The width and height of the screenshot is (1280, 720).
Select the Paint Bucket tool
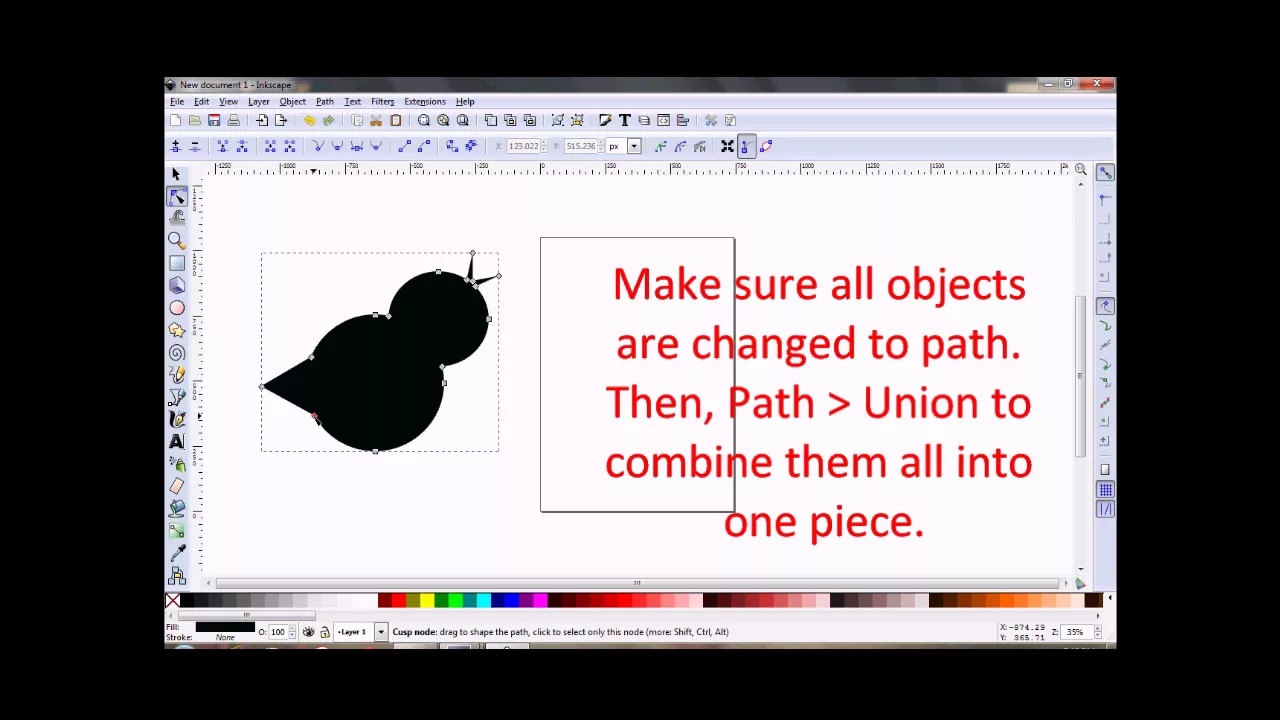[177, 508]
